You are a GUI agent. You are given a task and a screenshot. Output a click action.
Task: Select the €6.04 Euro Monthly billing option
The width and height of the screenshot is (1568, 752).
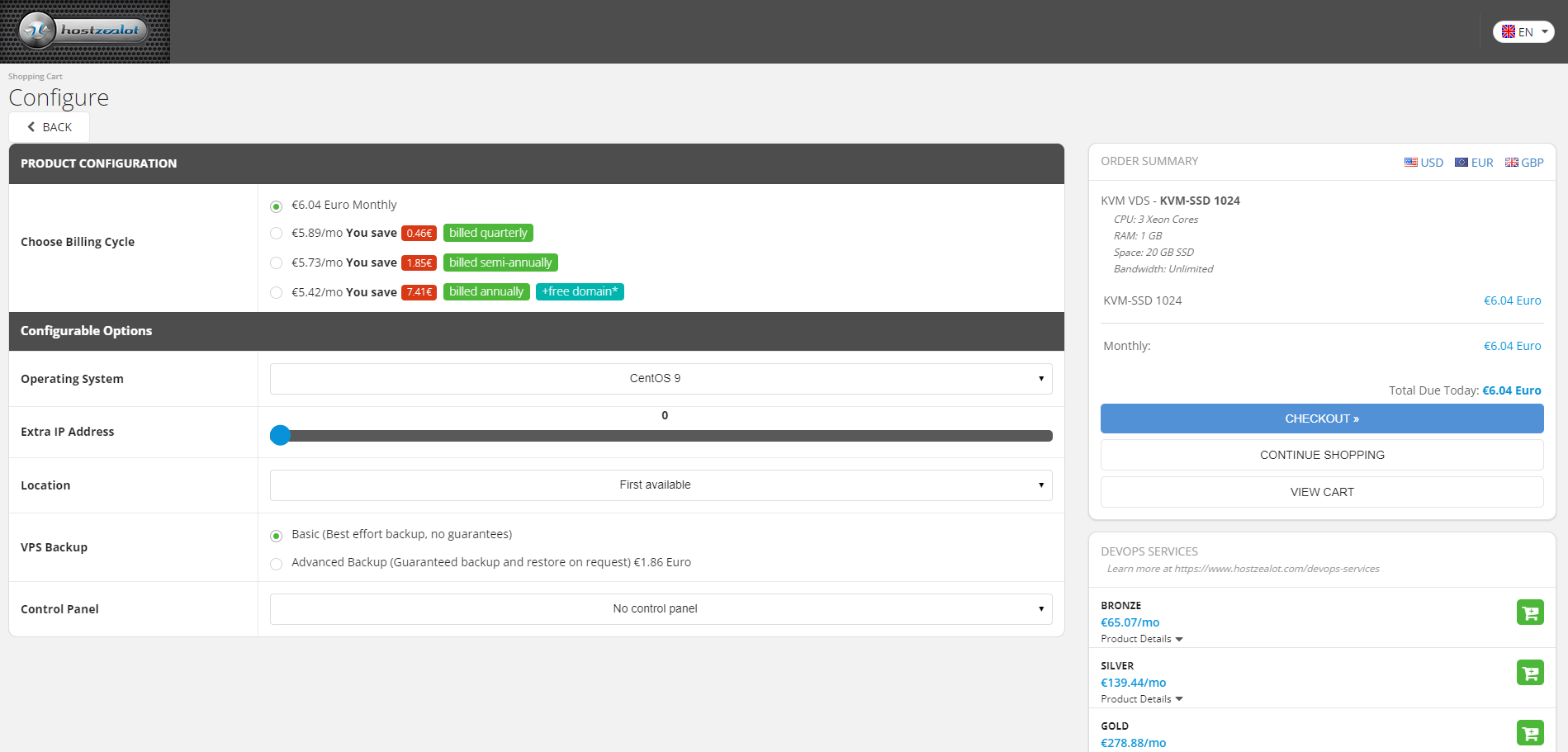(x=277, y=206)
